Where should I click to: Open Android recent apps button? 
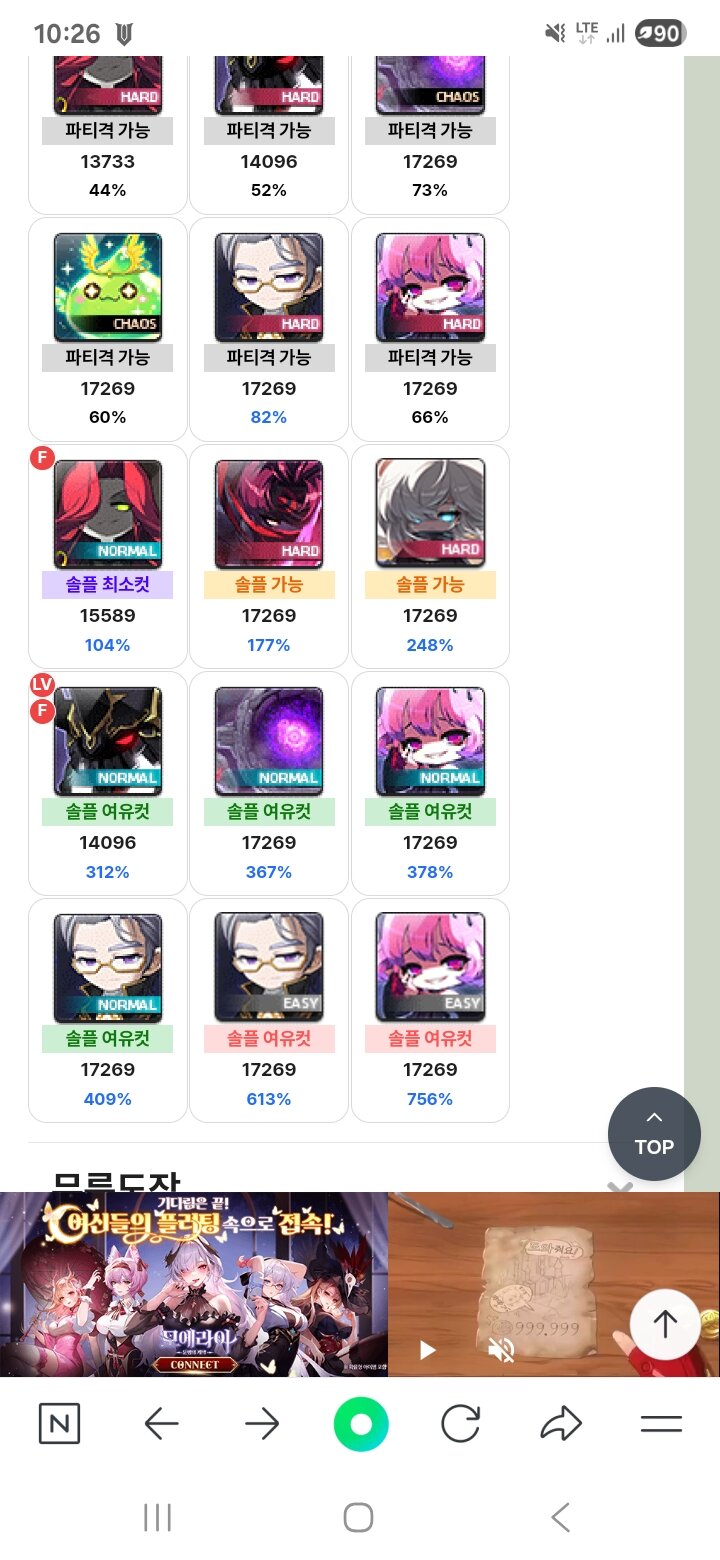(x=157, y=1517)
